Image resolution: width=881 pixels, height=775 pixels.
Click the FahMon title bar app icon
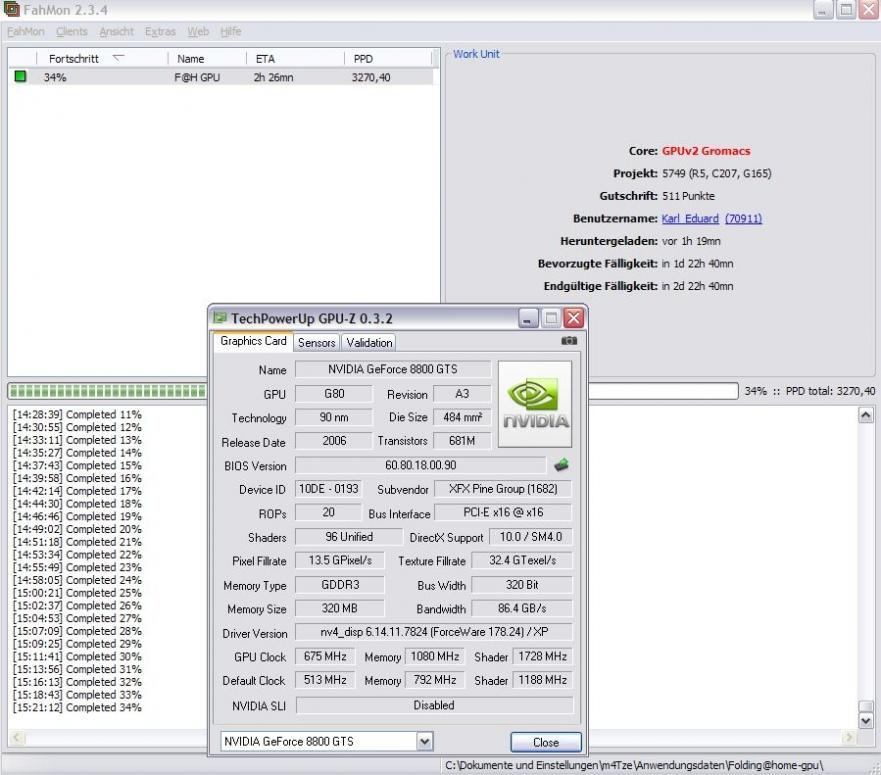click(11, 9)
